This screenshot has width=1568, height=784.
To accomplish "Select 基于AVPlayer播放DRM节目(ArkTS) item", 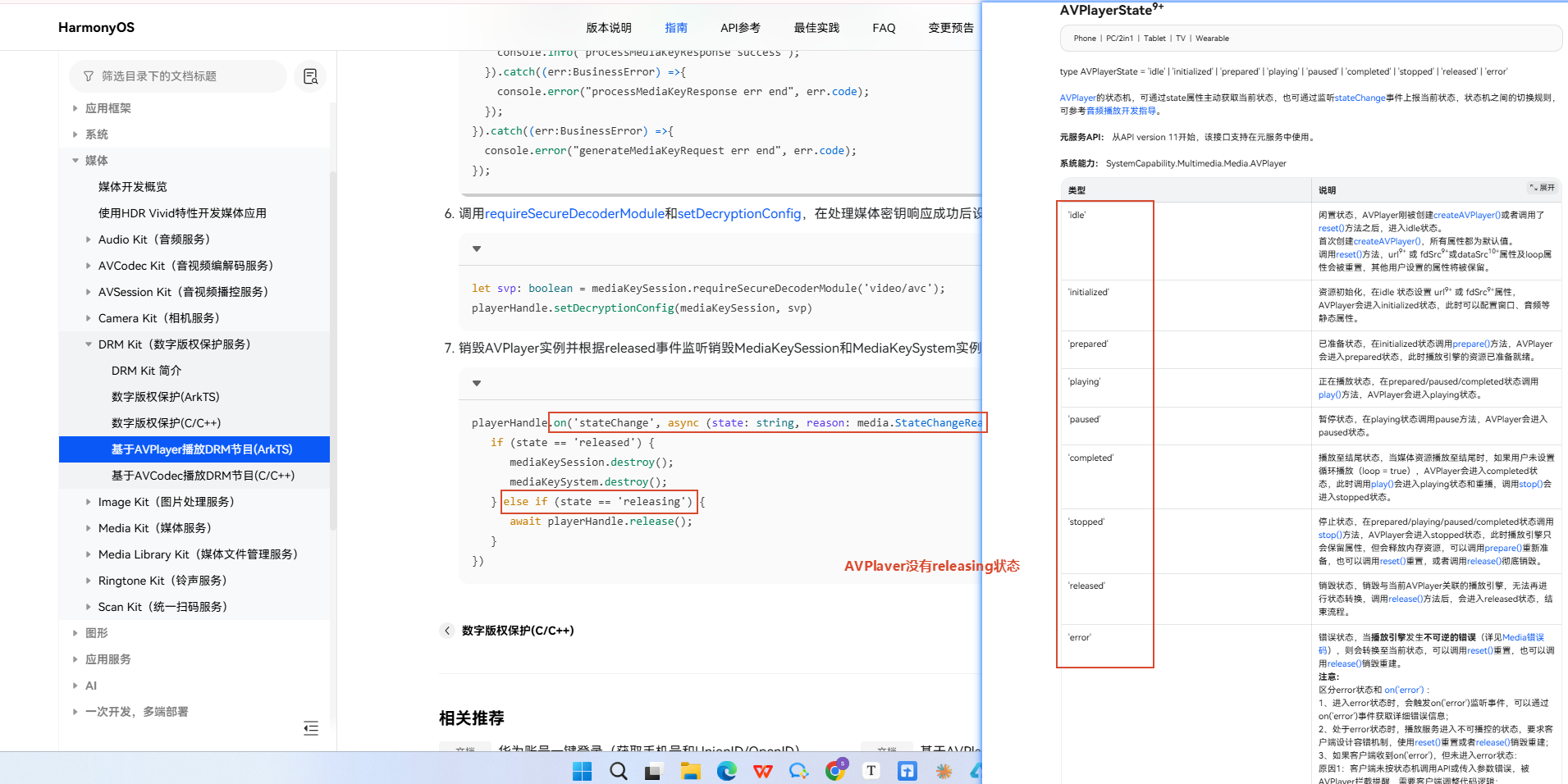I will click(194, 449).
